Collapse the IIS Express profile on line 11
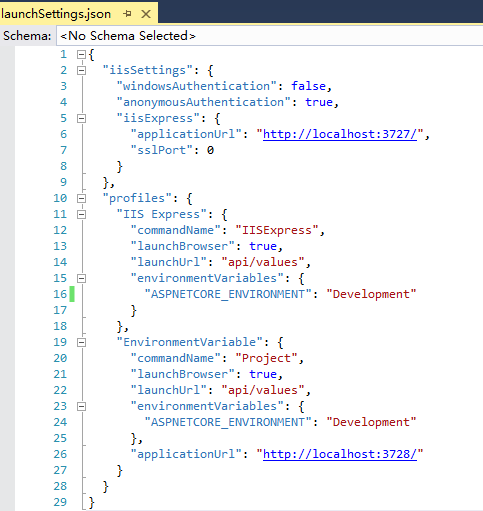The image size is (483, 511). tap(81, 215)
